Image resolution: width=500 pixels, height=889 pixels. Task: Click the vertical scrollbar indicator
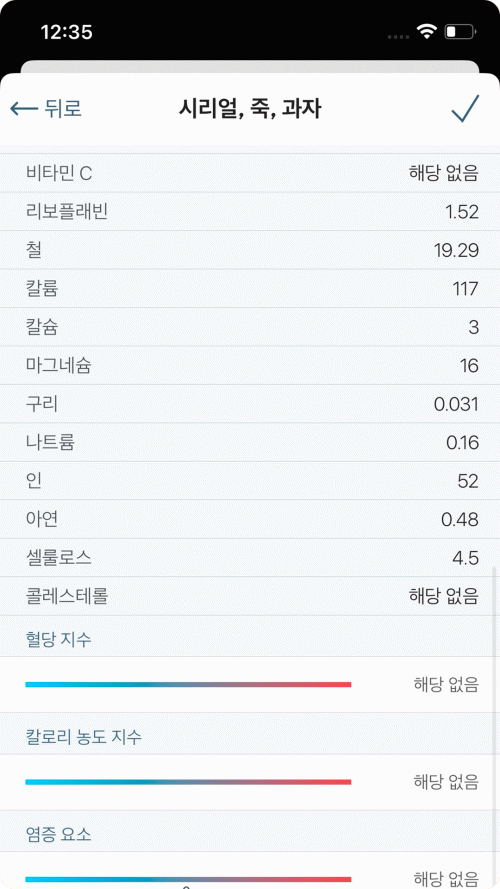[496, 726]
